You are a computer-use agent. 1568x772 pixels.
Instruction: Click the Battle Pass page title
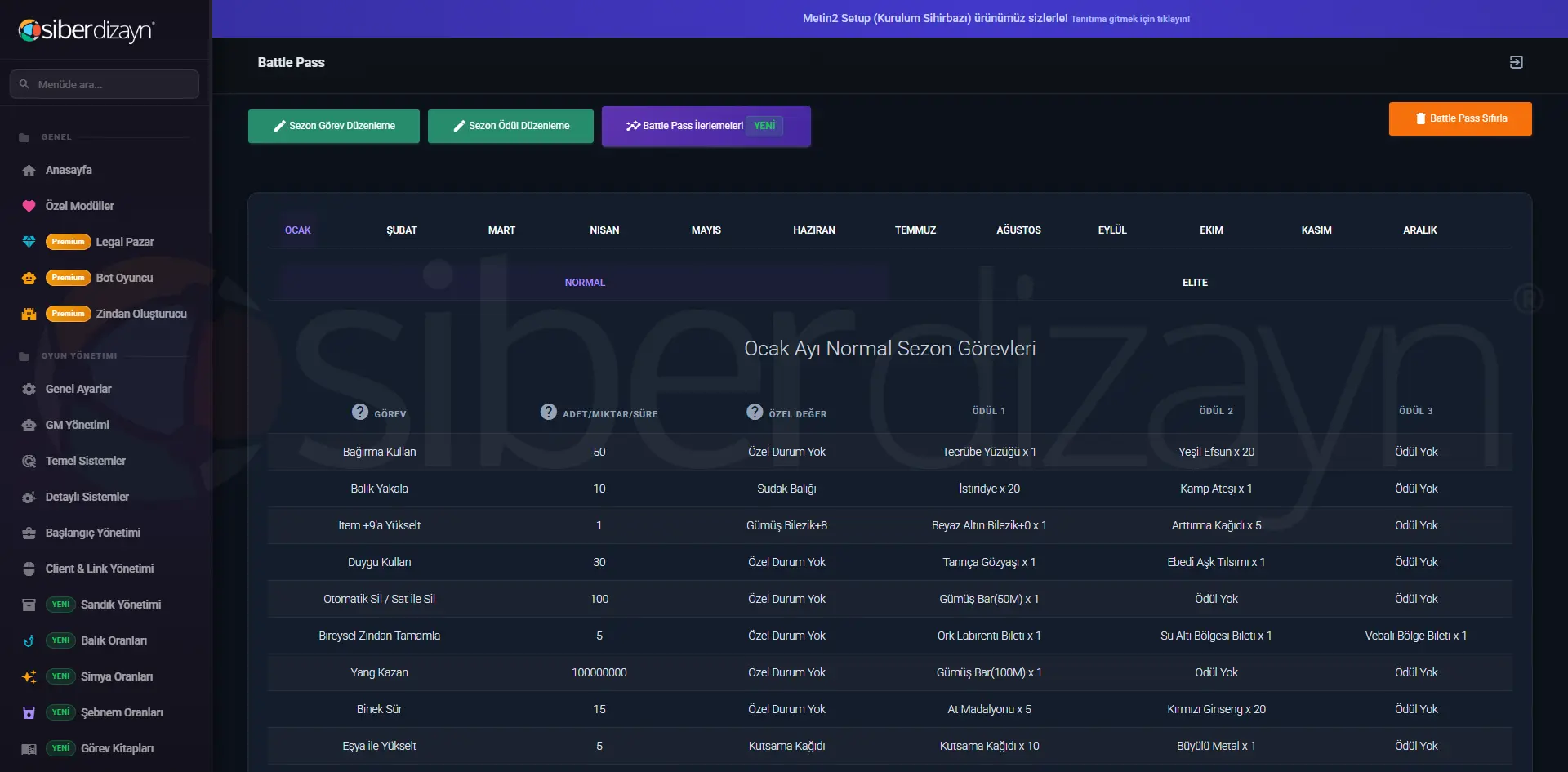[x=292, y=62]
